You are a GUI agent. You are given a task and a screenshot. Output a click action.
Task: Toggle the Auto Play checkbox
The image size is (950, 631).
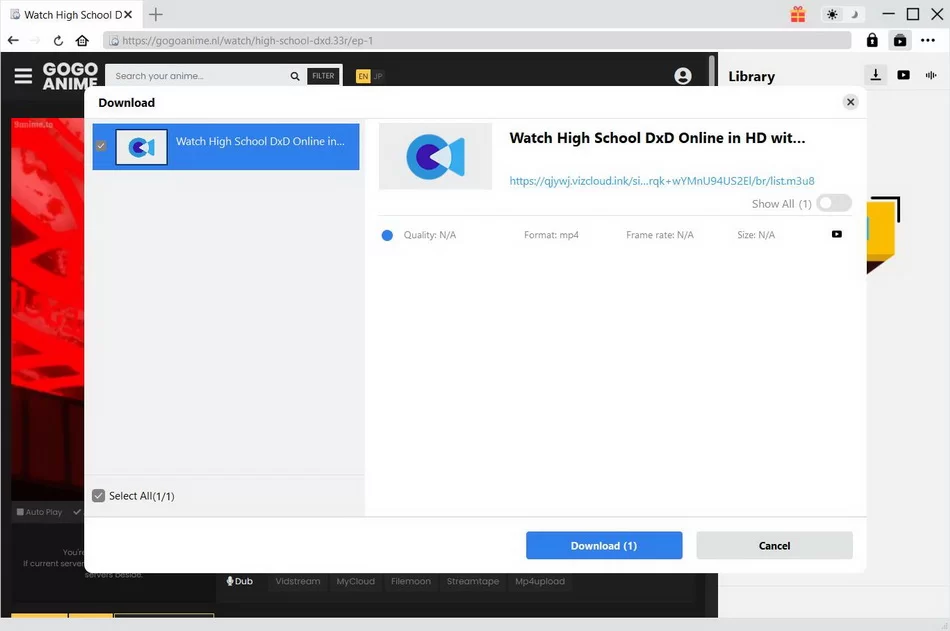(x=20, y=512)
